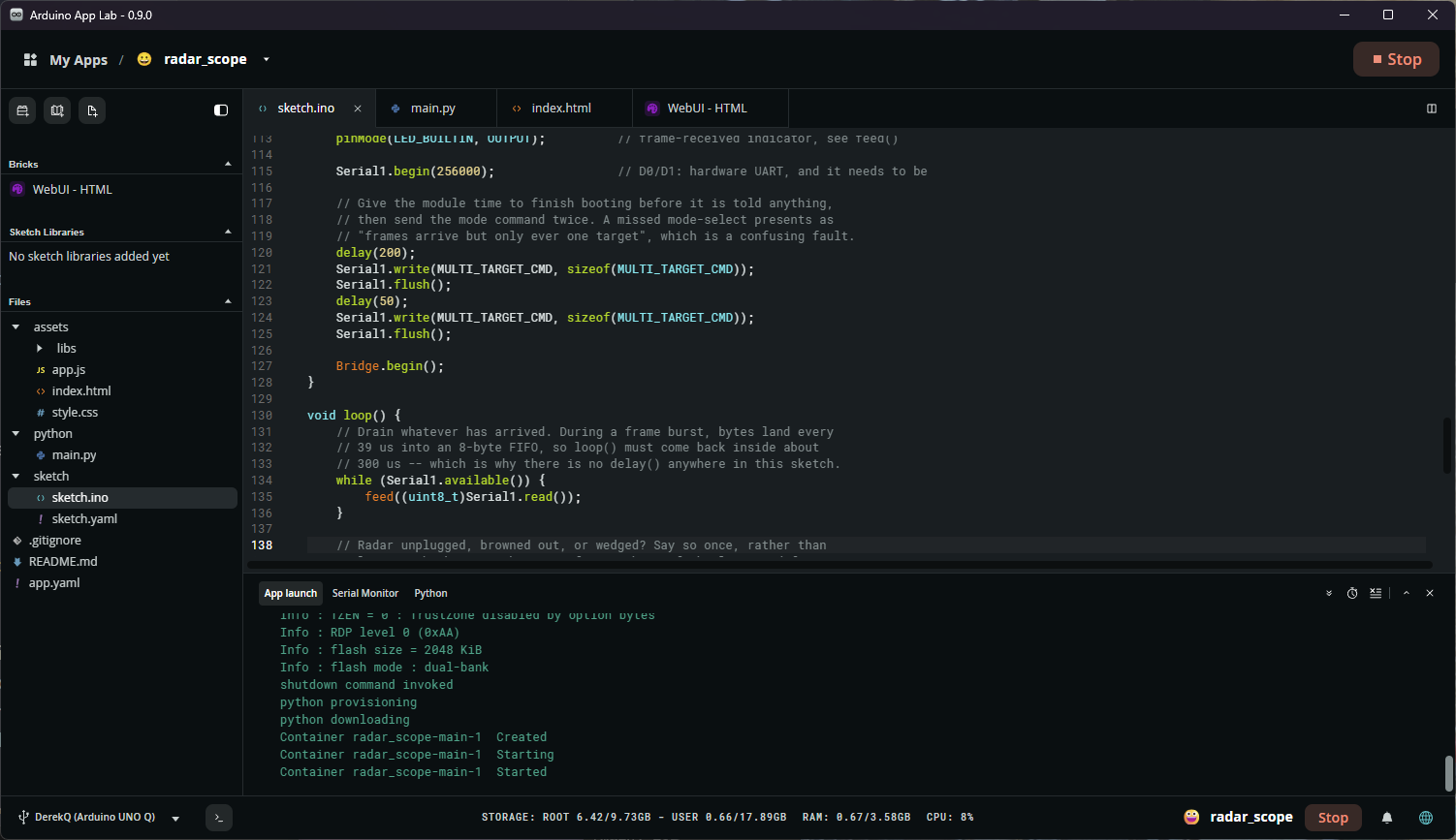The width and height of the screenshot is (1456, 840).
Task: Select the sketch.ino editor tab
Action: pyautogui.click(x=305, y=109)
